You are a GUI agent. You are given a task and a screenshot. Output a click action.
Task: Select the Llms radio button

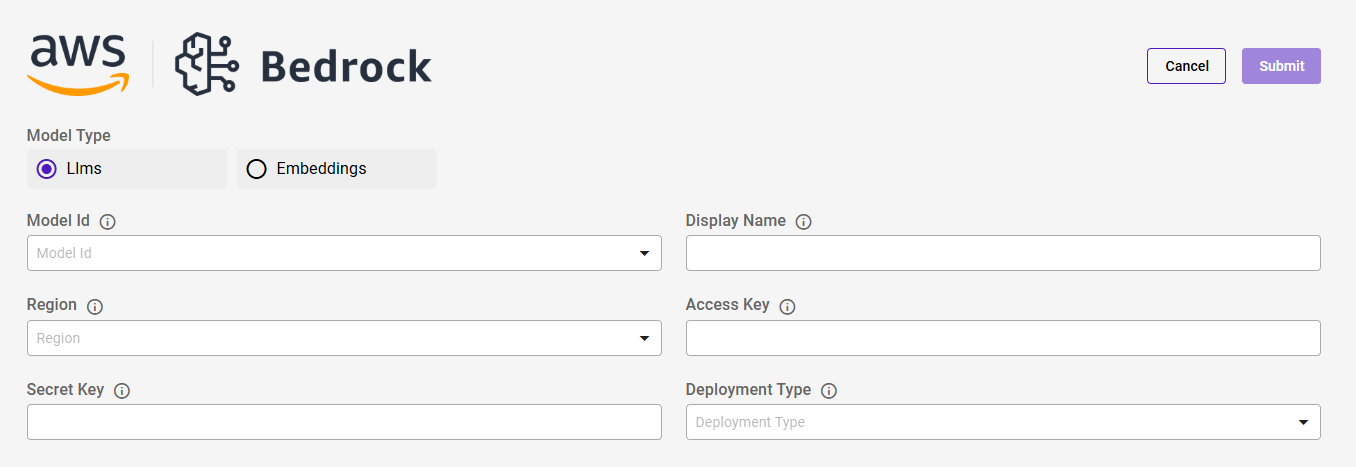point(46,169)
